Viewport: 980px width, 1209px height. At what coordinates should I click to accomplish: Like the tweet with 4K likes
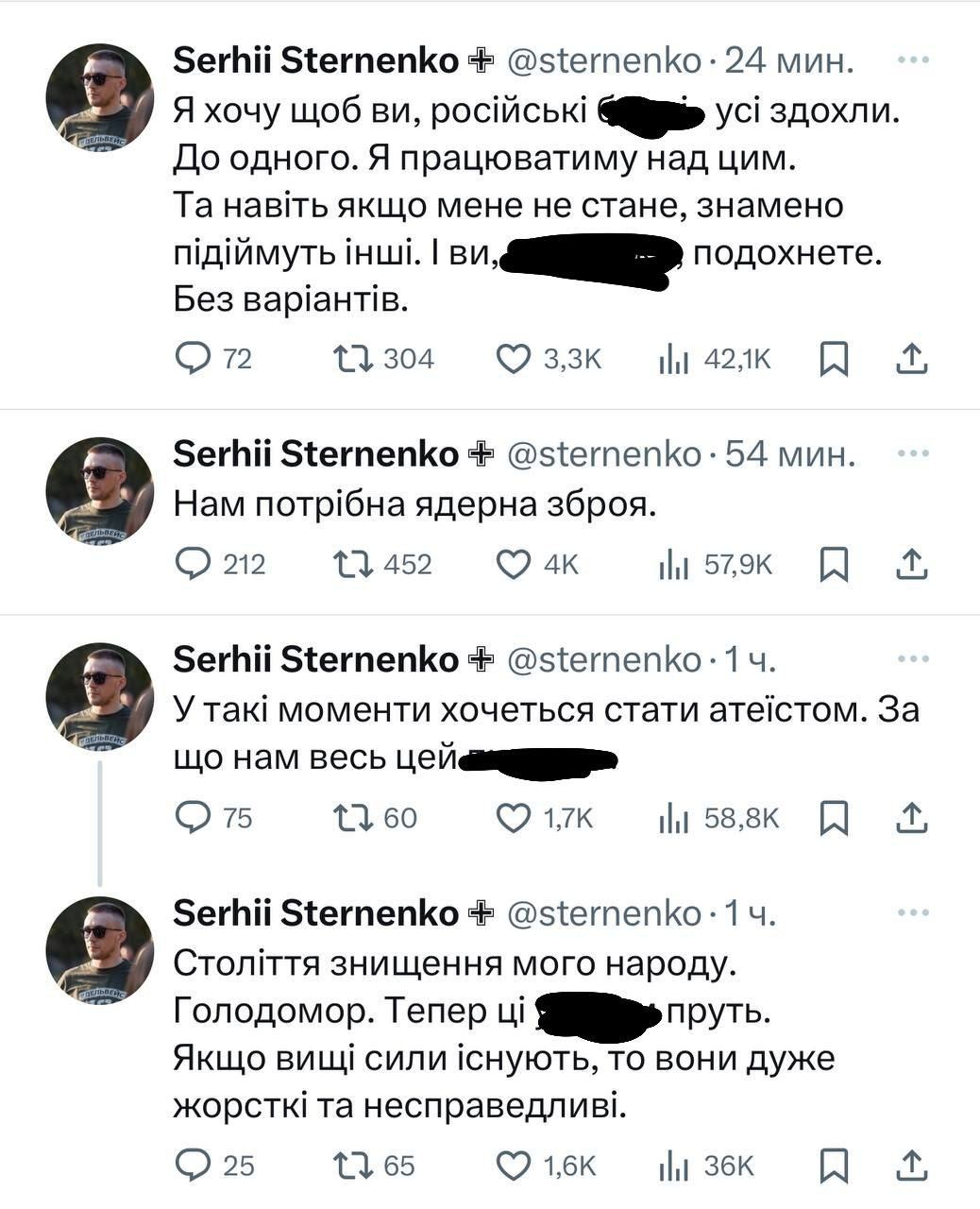click(x=514, y=564)
